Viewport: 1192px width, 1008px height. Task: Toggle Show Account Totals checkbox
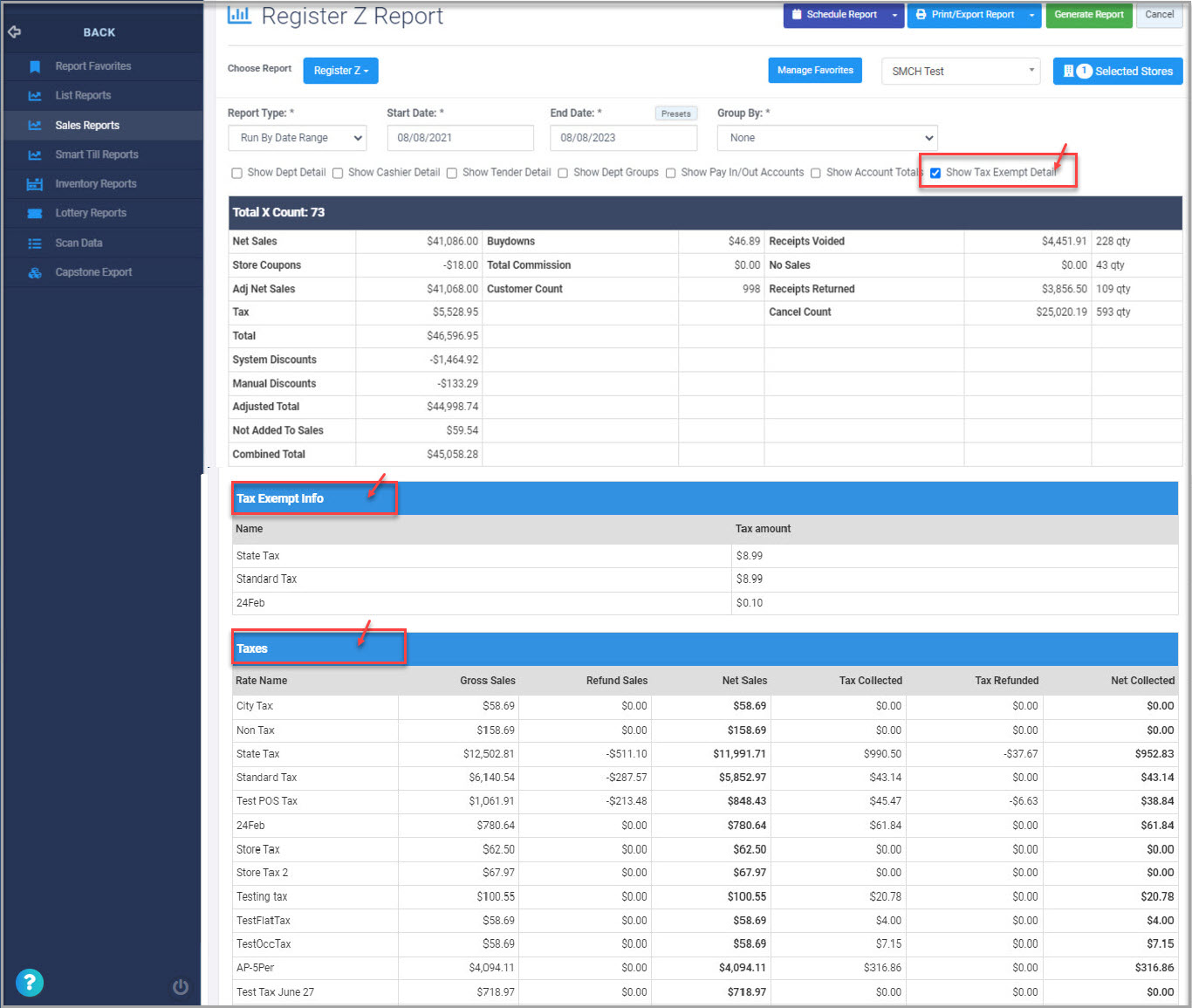pyautogui.click(x=816, y=173)
